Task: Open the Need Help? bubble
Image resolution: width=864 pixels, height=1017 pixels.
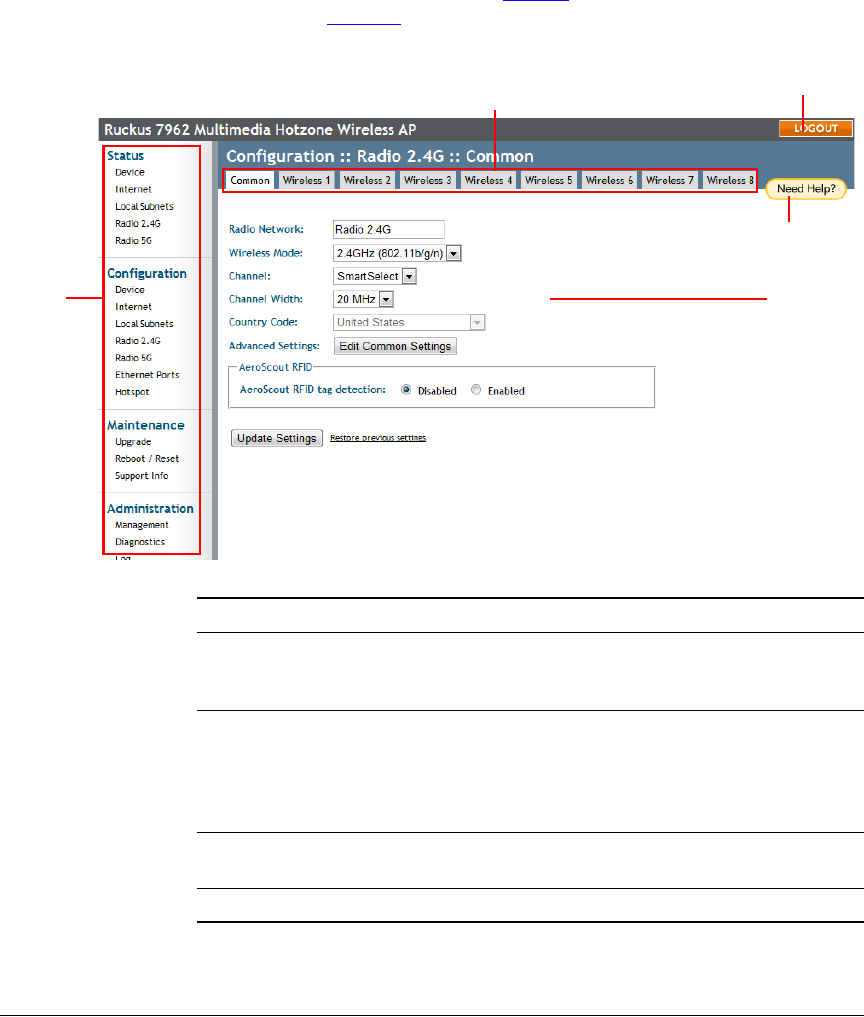Action: 806,189
